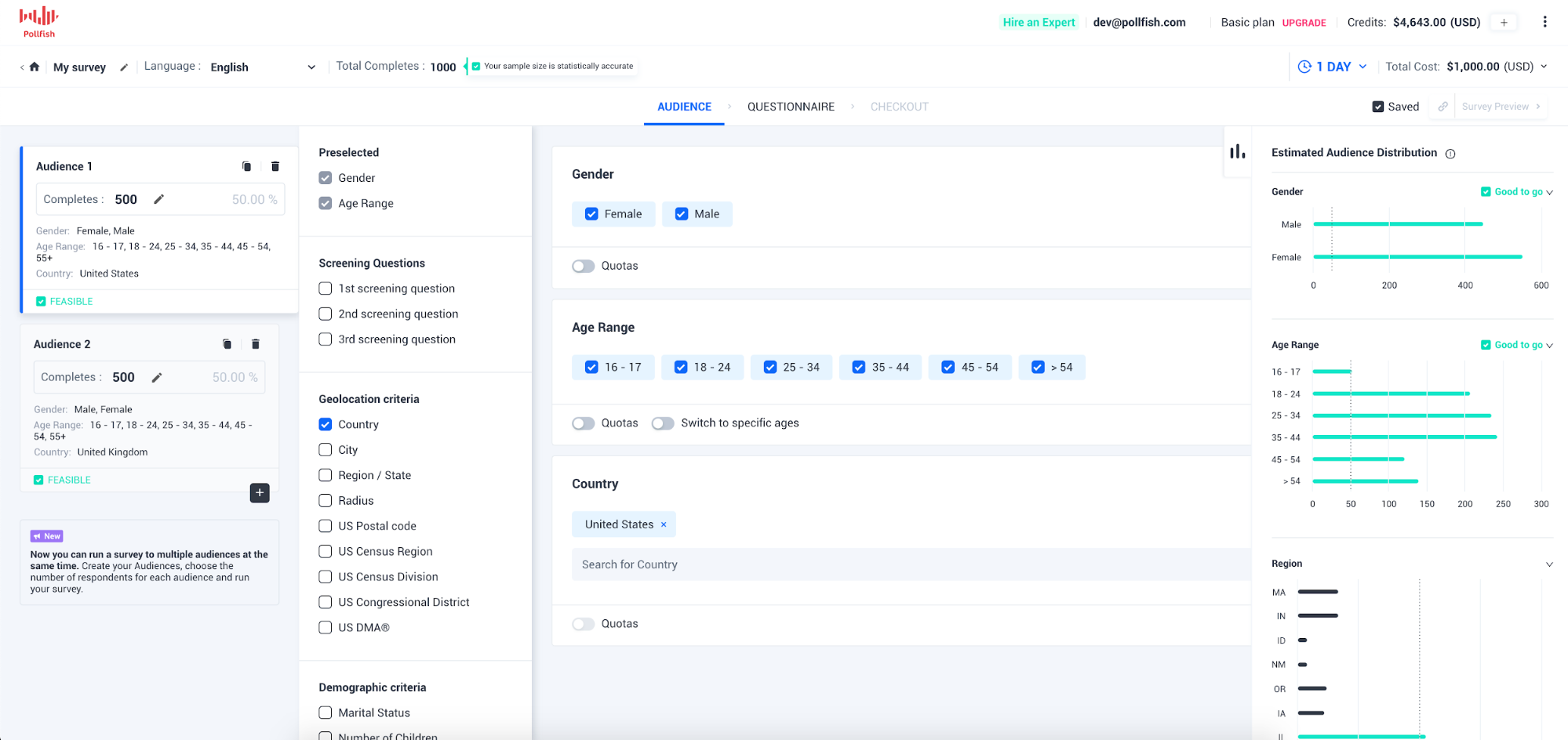Expand Age Range Good to go chevron
This screenshot has width=1568, height=740.
(1549, 346)
